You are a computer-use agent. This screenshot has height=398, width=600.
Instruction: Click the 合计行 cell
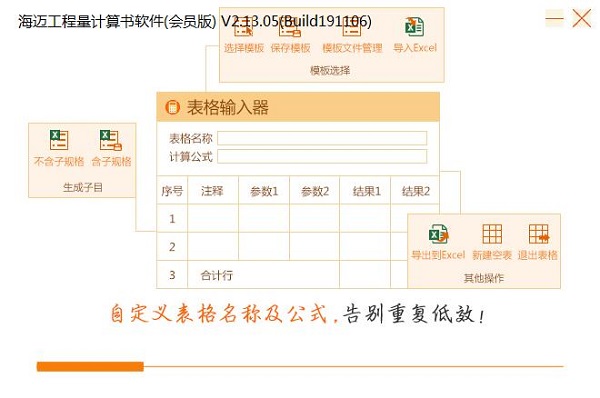coord(263,275)
